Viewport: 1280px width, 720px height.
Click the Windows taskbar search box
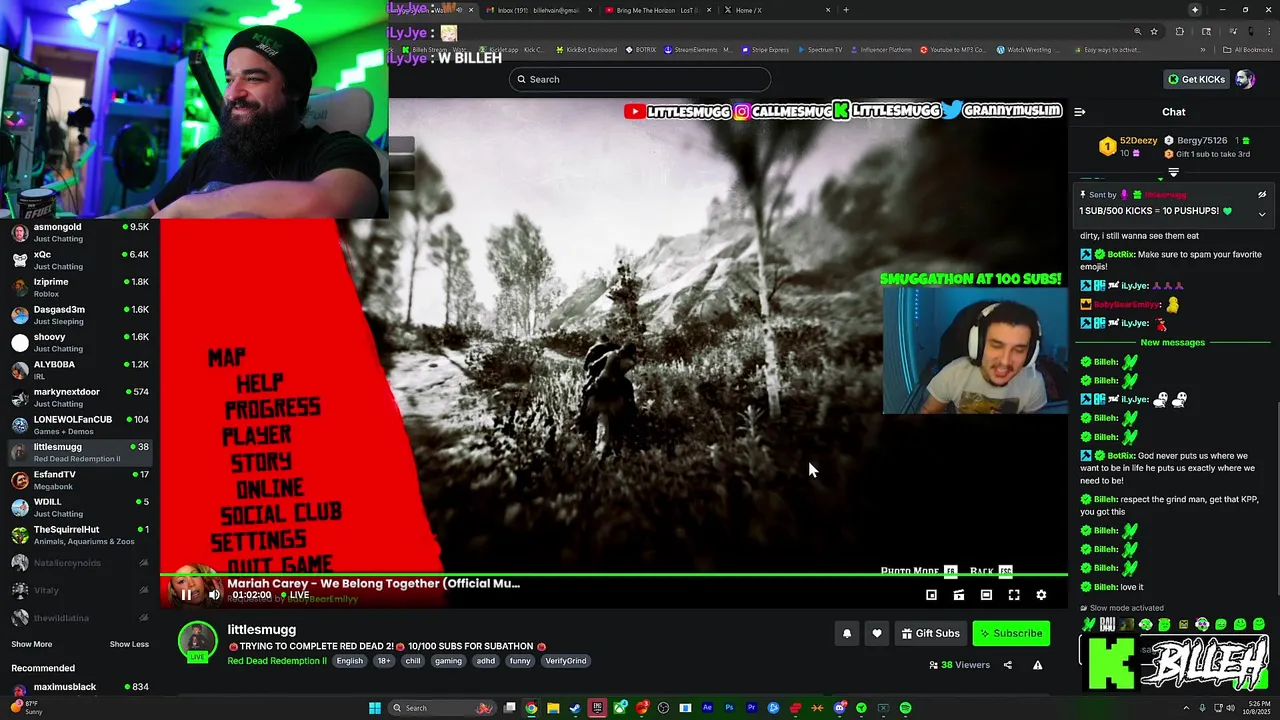tap(441, 708)
